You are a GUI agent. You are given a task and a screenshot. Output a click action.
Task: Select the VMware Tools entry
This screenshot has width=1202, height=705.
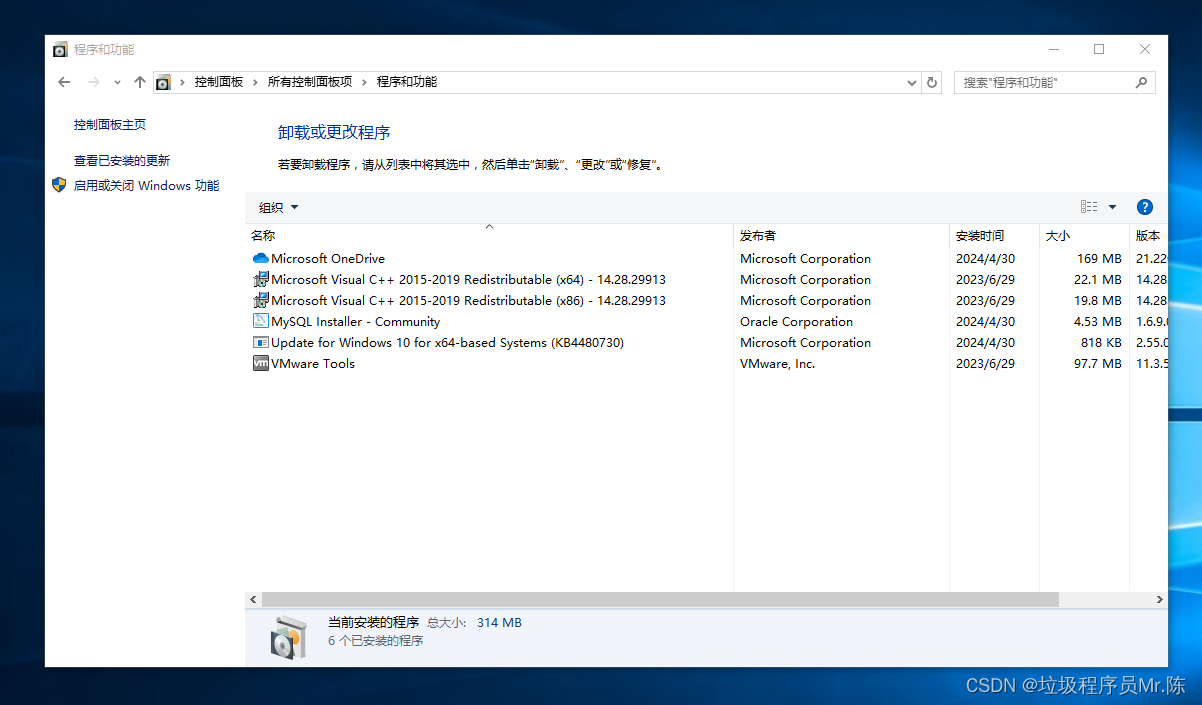(x=312, y=363)
